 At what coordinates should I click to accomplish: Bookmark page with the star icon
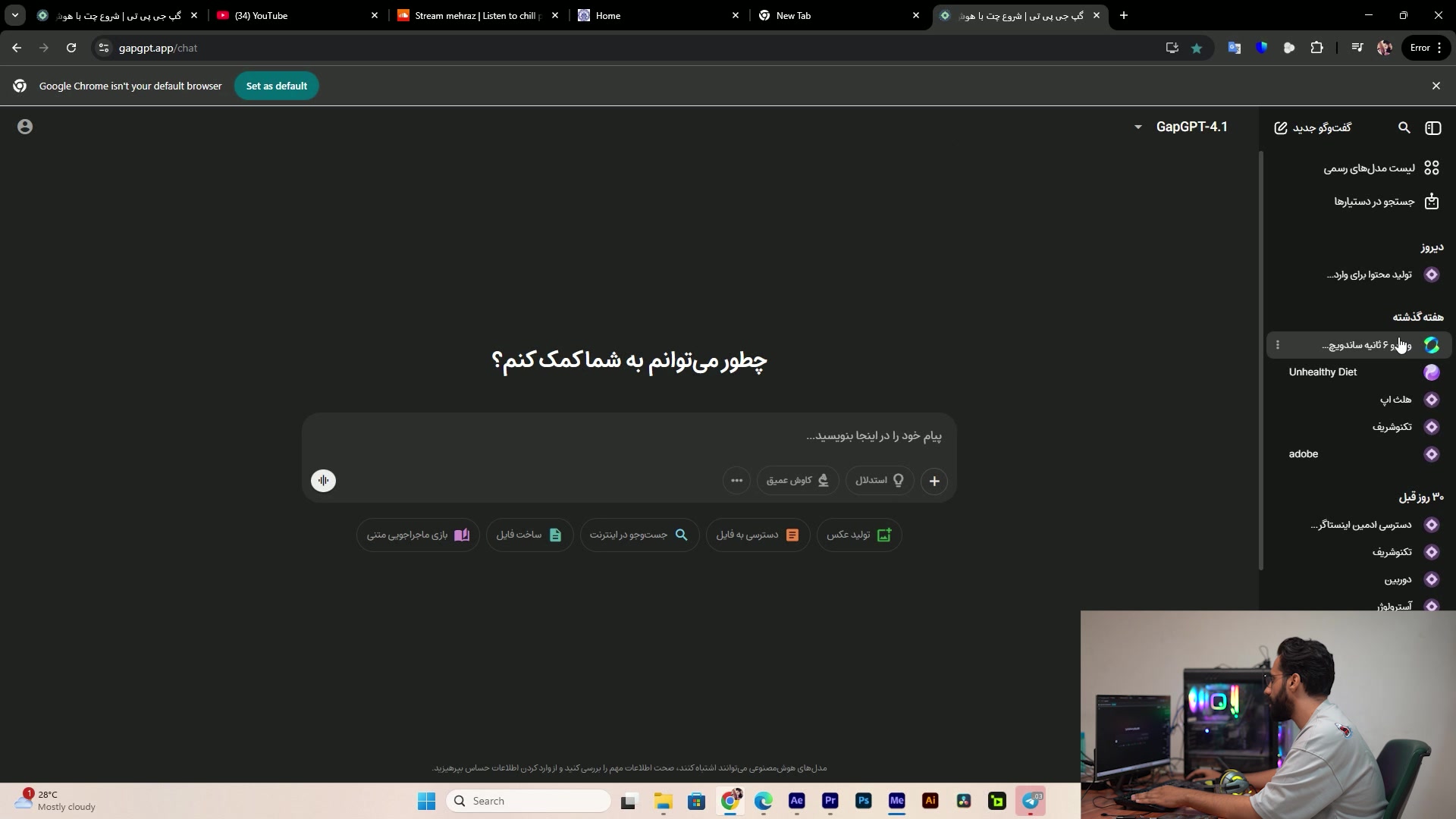click(x=1197, y=48)
